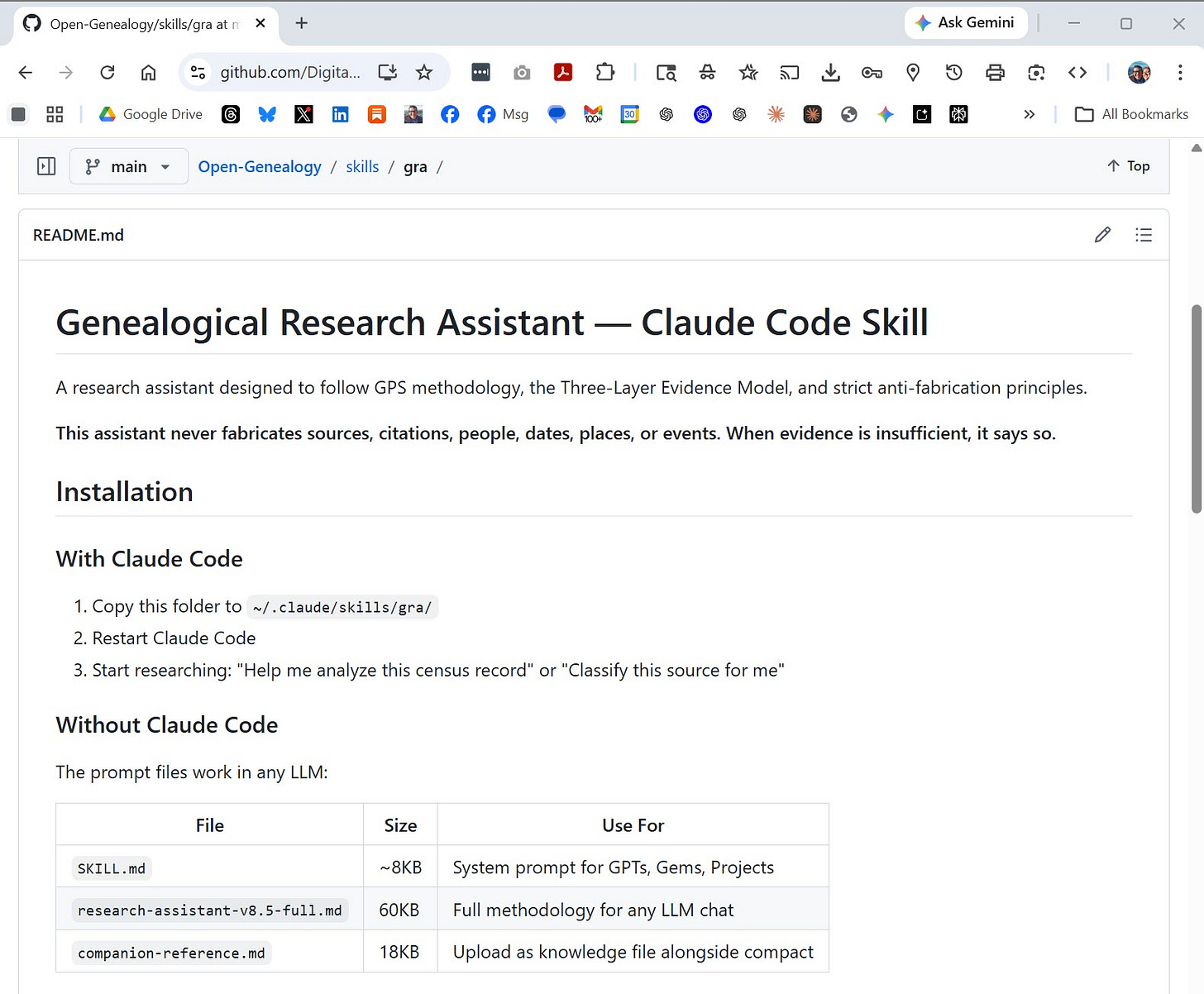Open All Bookmarks folder
Image resolution: width=1204 pixels, height=994 pixels.
point(1131,114)
